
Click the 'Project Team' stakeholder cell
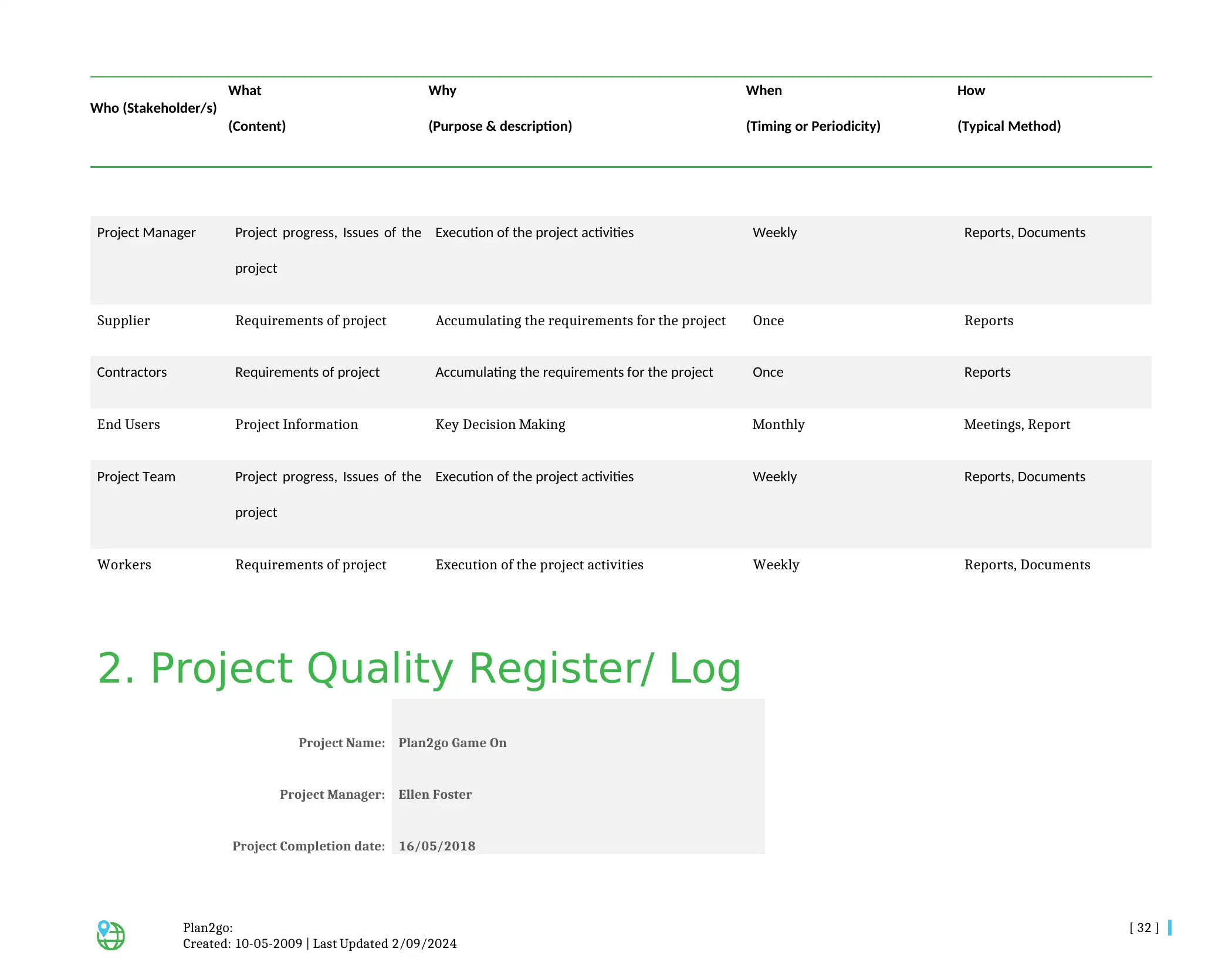[136, 477]
